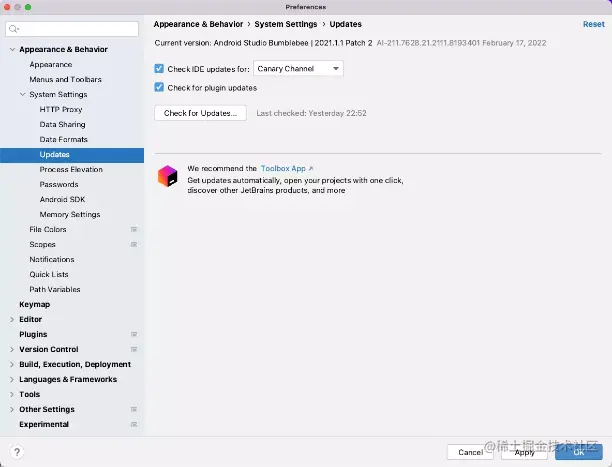The height and width of the screenshot is (467, 612).
Task: Expand the Other Settings section
Action: tap(12, 409)
